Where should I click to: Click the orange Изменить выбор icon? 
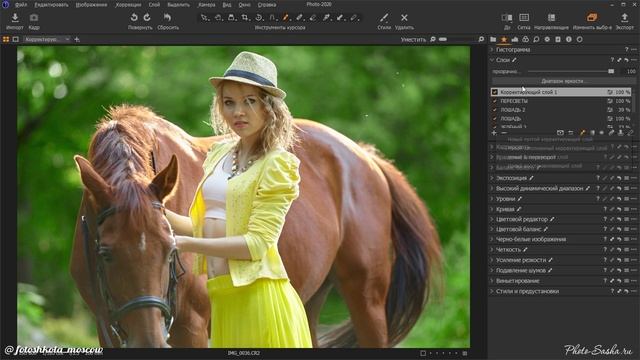(592, 17)
